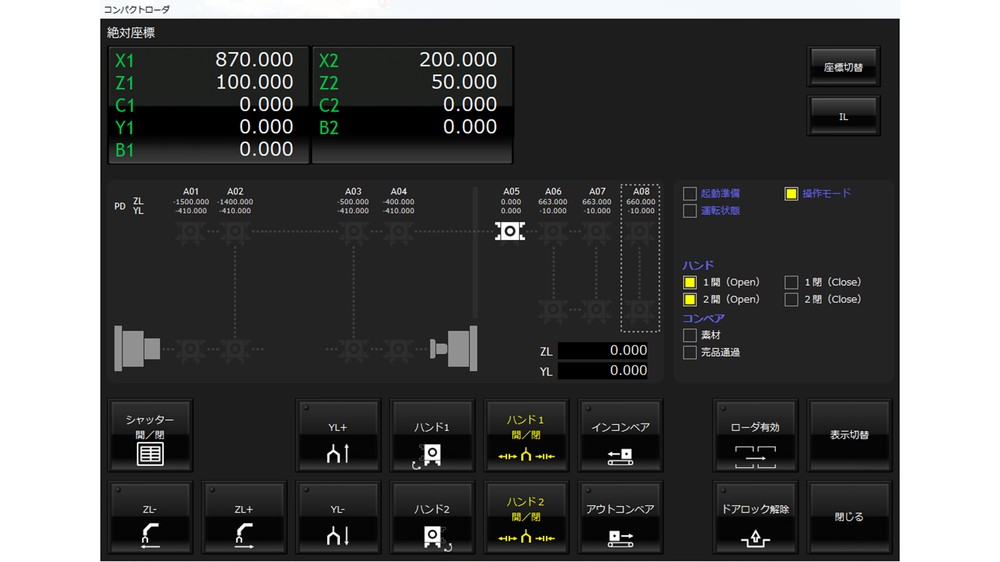
Task: Click the ハンド1 rotate button
Action: 432,436
